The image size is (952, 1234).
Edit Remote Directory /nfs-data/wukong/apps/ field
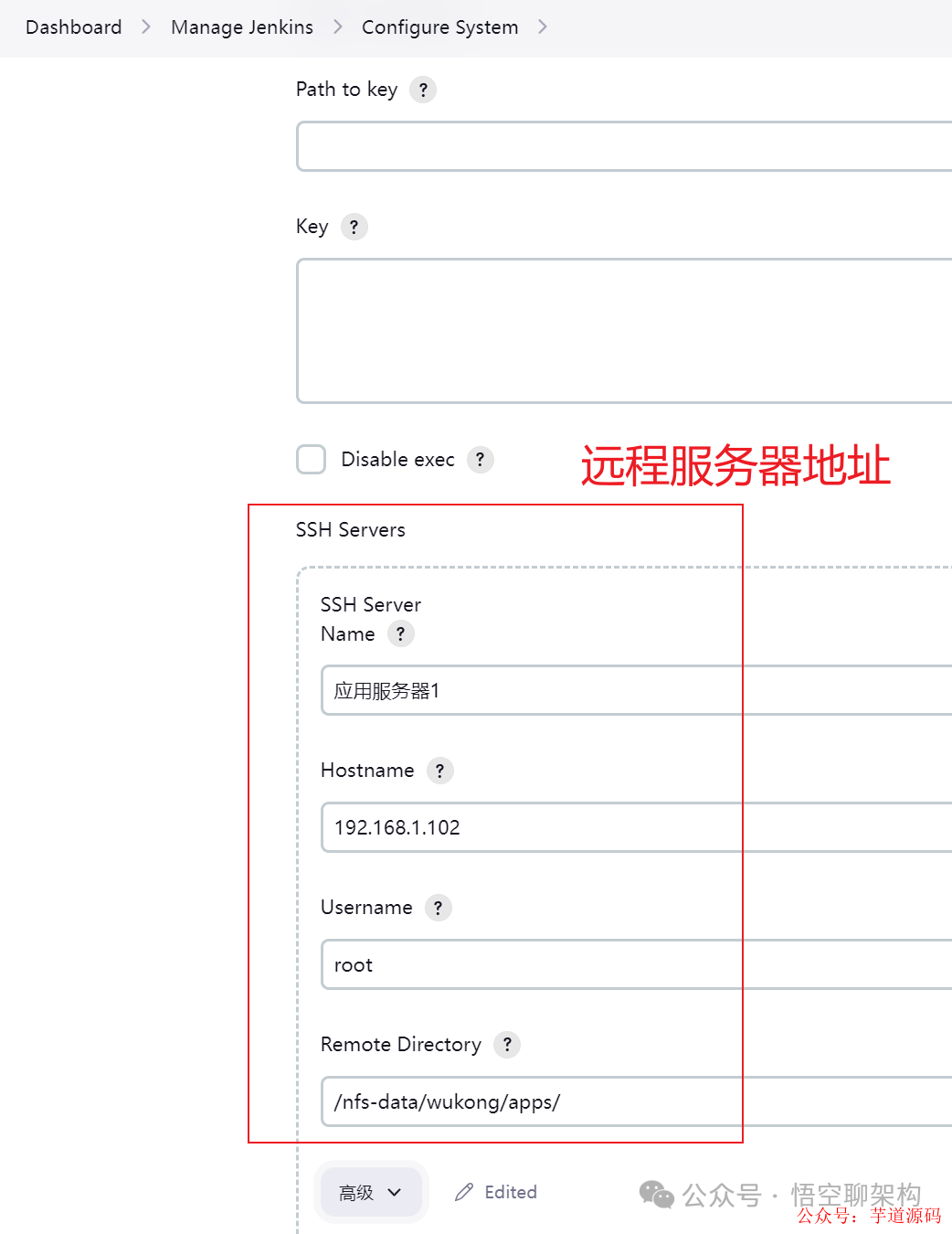point(637,1101)
